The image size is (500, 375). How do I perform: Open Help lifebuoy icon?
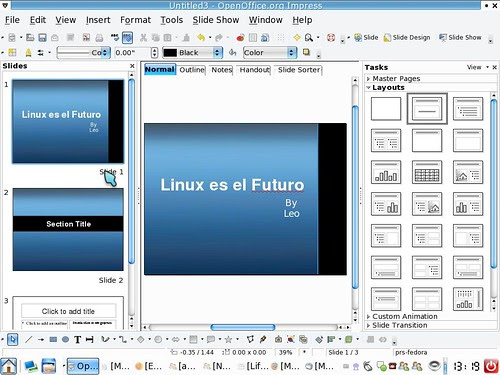[x=331, y=38]
